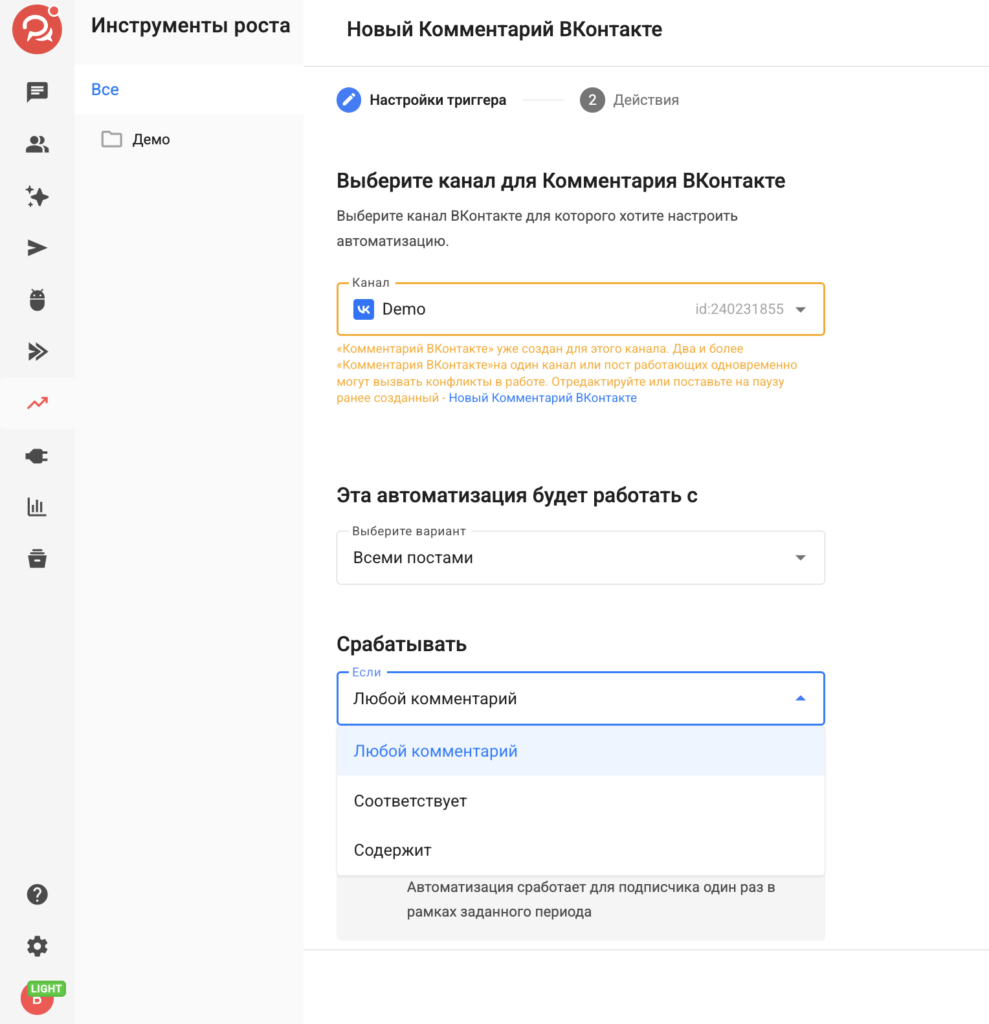Open the bar chart analytics icon
The height and width of the screenshot is (1024, 989).
pos(37,507)
